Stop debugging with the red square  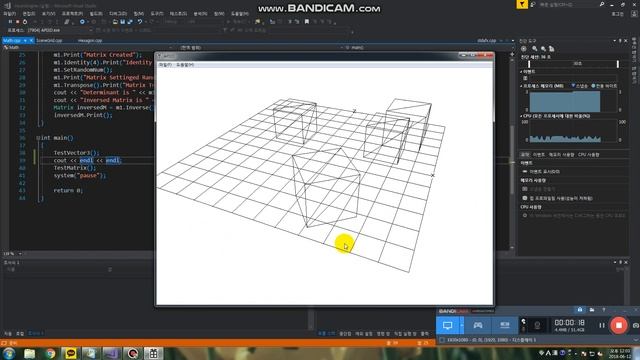pos(18,22)
